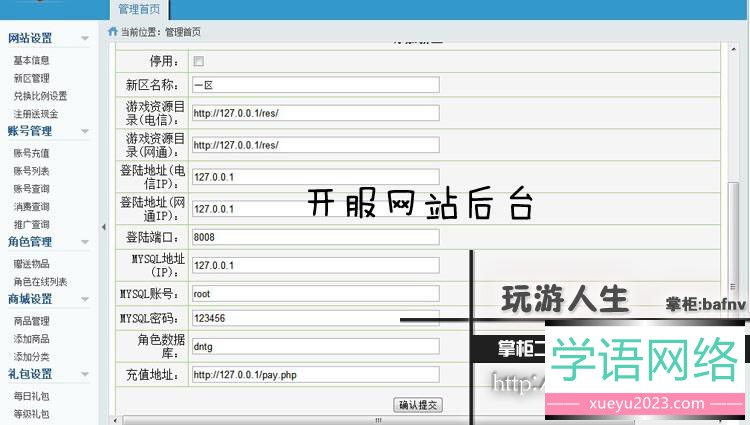Collapse the 角色管理 section arrow

87,242
